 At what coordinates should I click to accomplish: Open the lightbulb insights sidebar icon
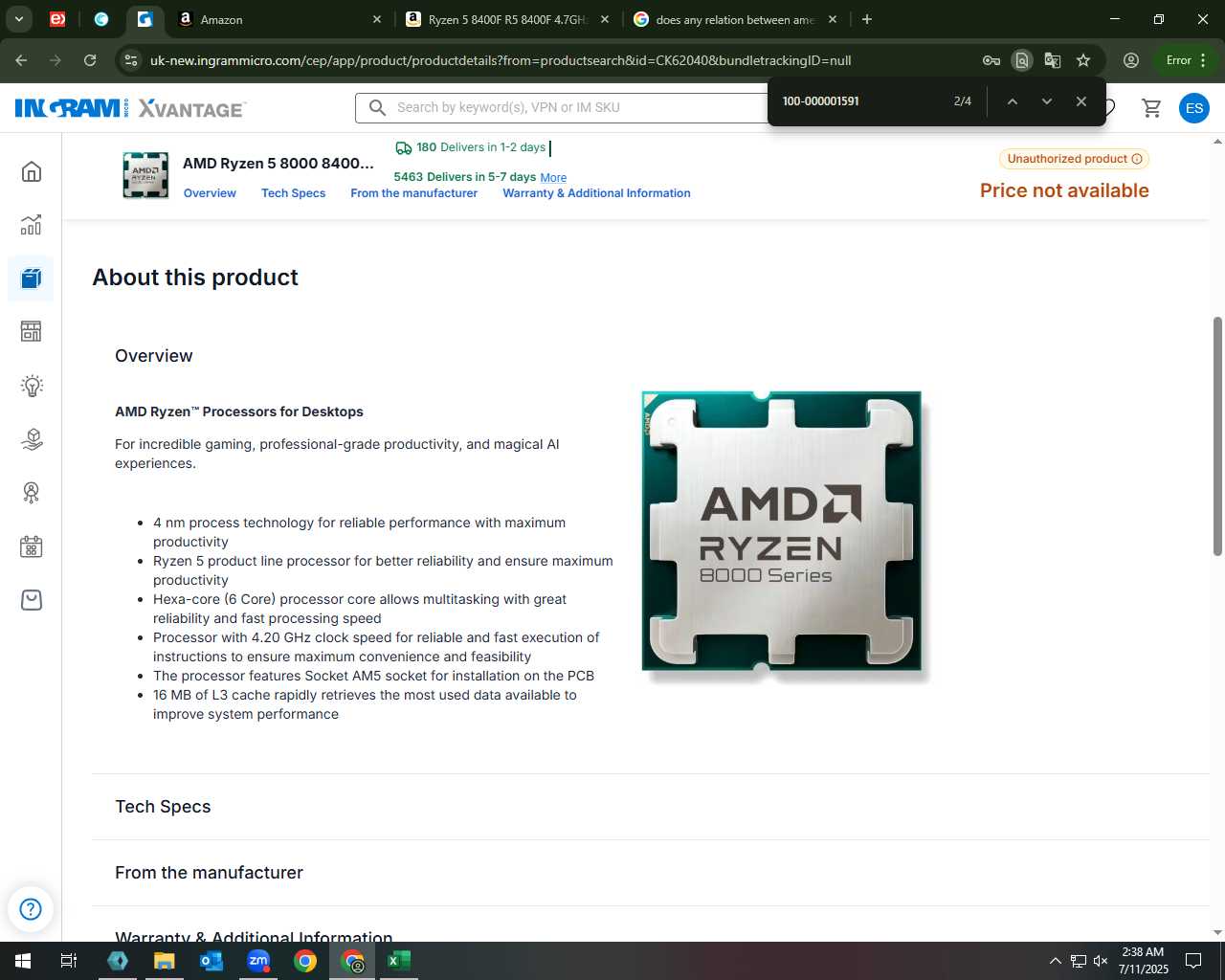coord(32,386)
